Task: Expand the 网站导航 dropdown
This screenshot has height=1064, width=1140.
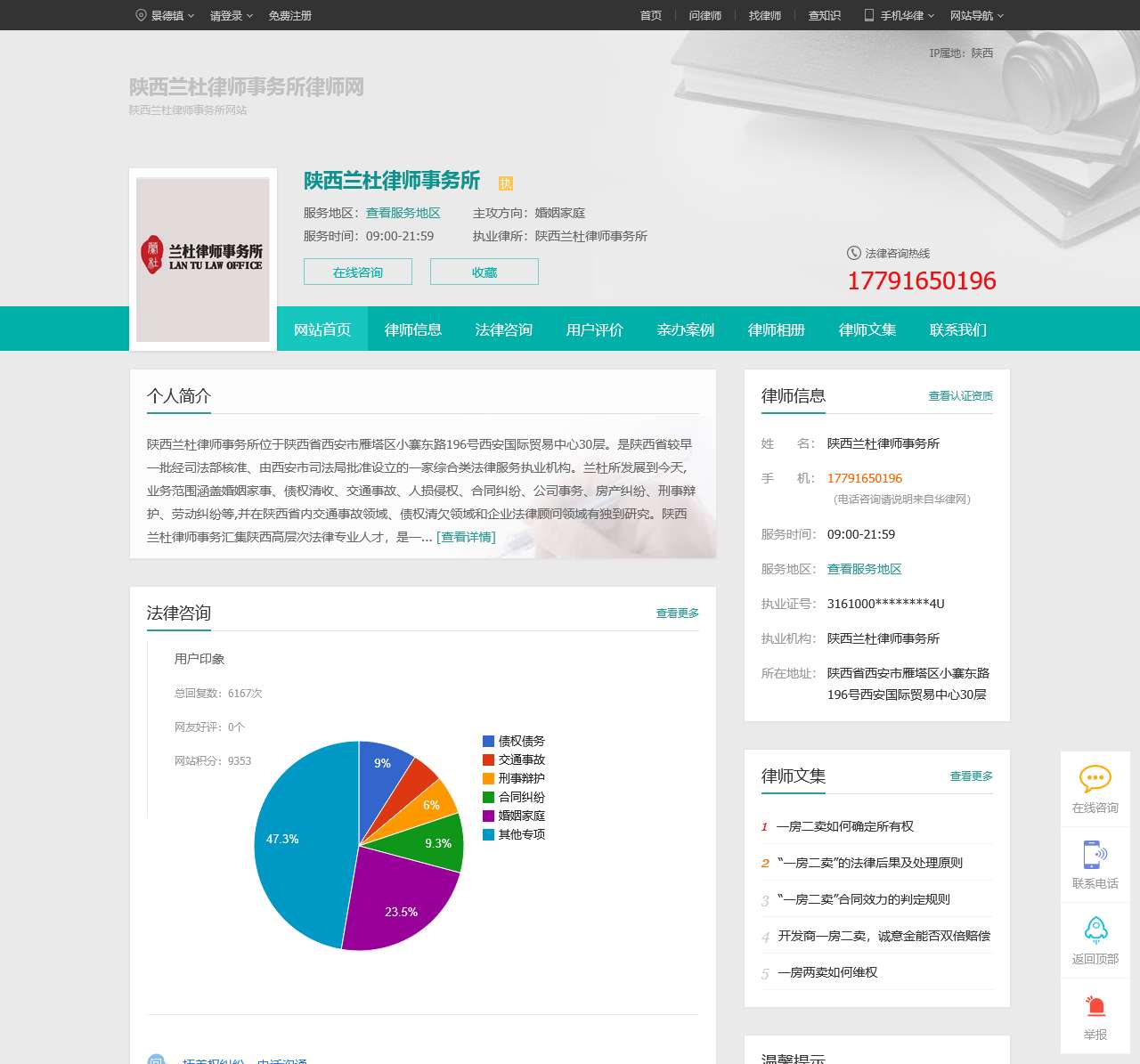Action: [x=977, y=15]
